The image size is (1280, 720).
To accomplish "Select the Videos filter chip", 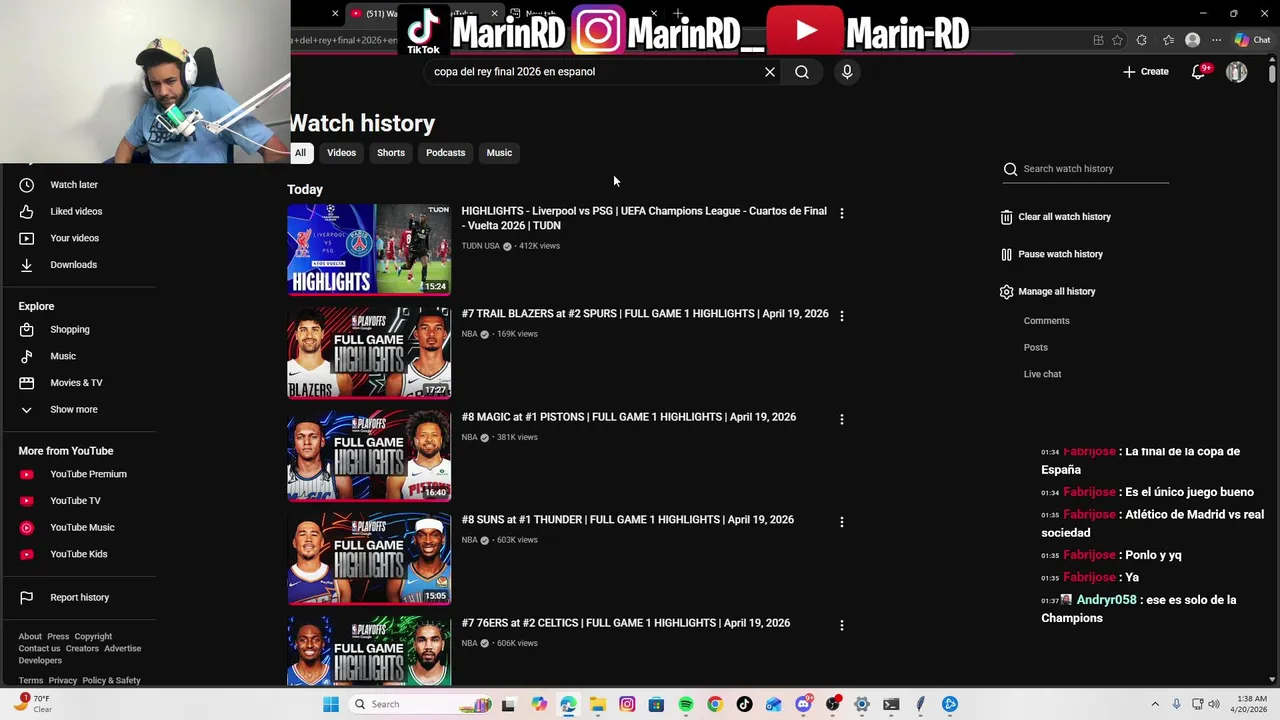I will (x=341, y=153).
